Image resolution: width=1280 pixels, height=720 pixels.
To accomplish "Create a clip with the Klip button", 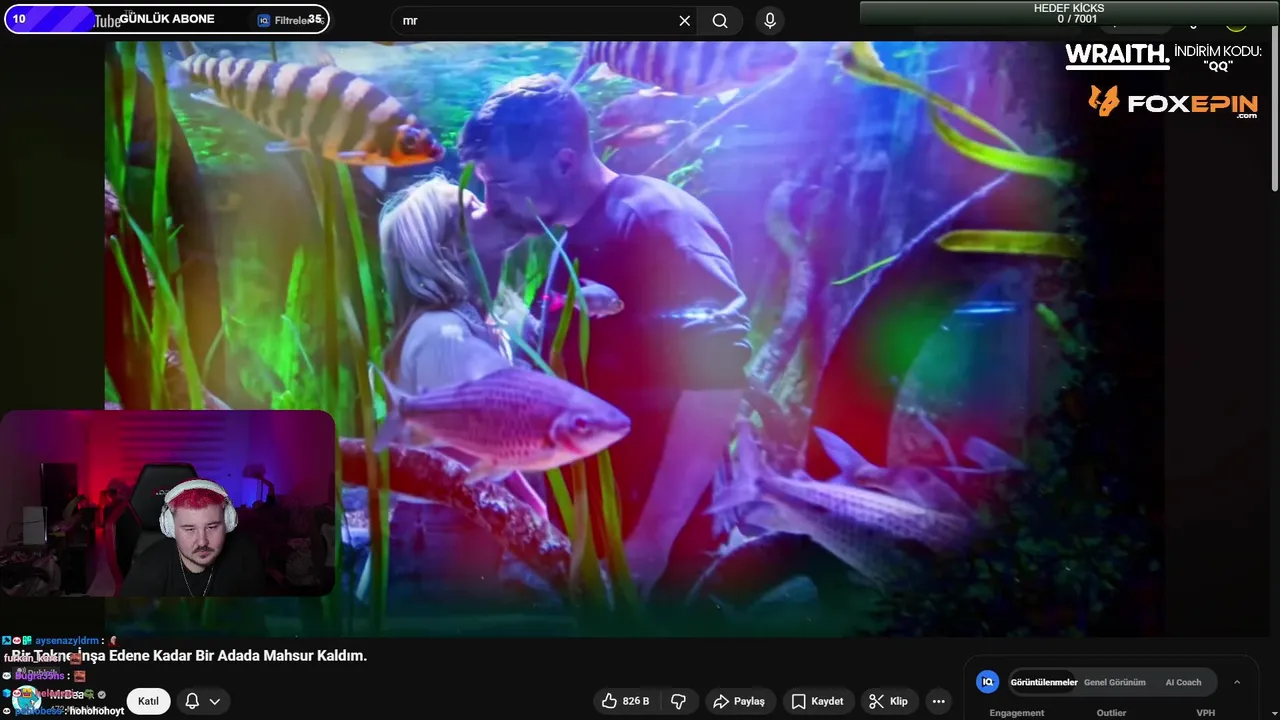I will pyautogui.click(x=888, y=701).
